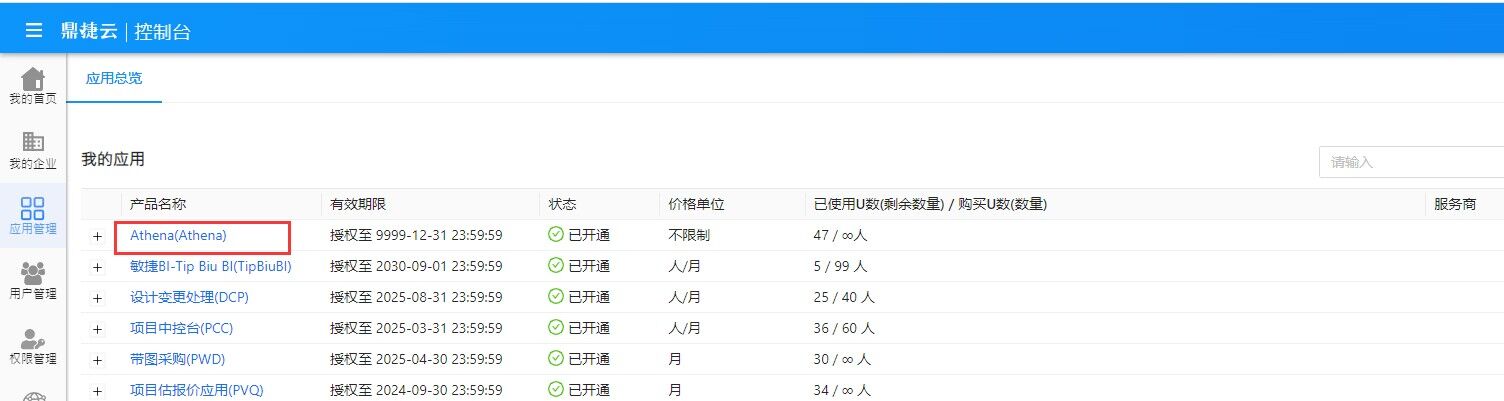Focus the 请输入 search field
Image resolution: width=1504 pixels, height=401 pixels.
coord(1411,162)
